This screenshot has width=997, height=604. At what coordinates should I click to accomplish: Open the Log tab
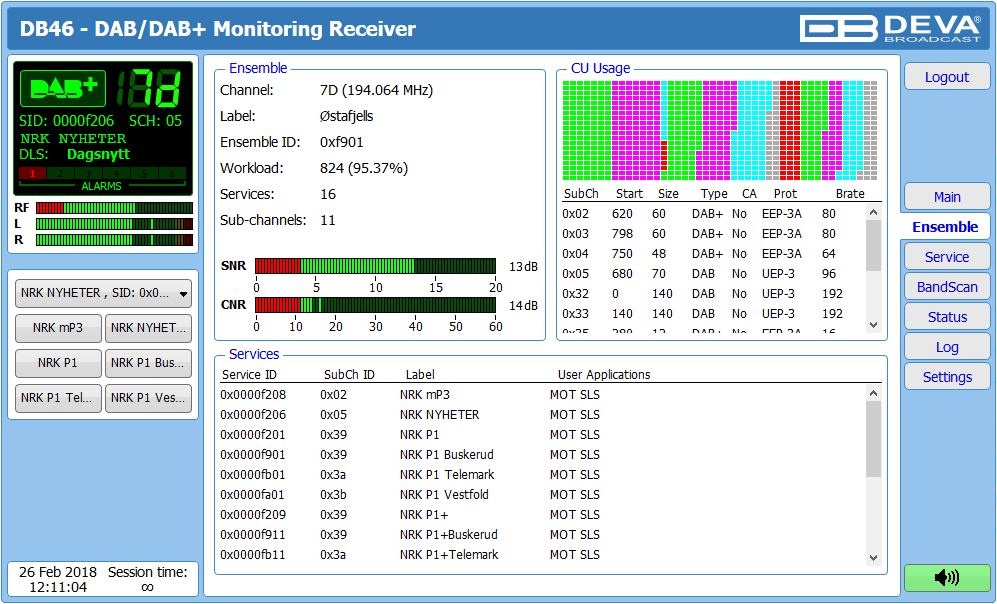947,347
